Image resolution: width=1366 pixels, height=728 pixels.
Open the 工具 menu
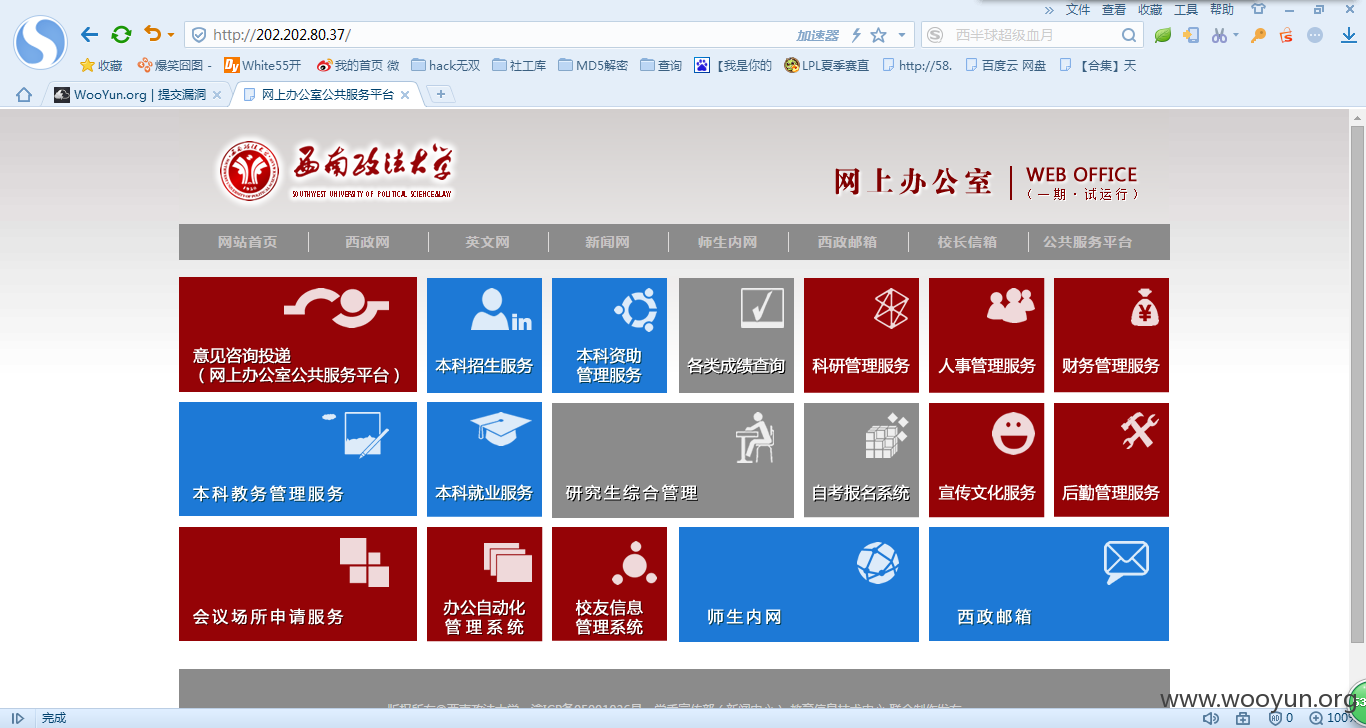[x=1186, y=9]
